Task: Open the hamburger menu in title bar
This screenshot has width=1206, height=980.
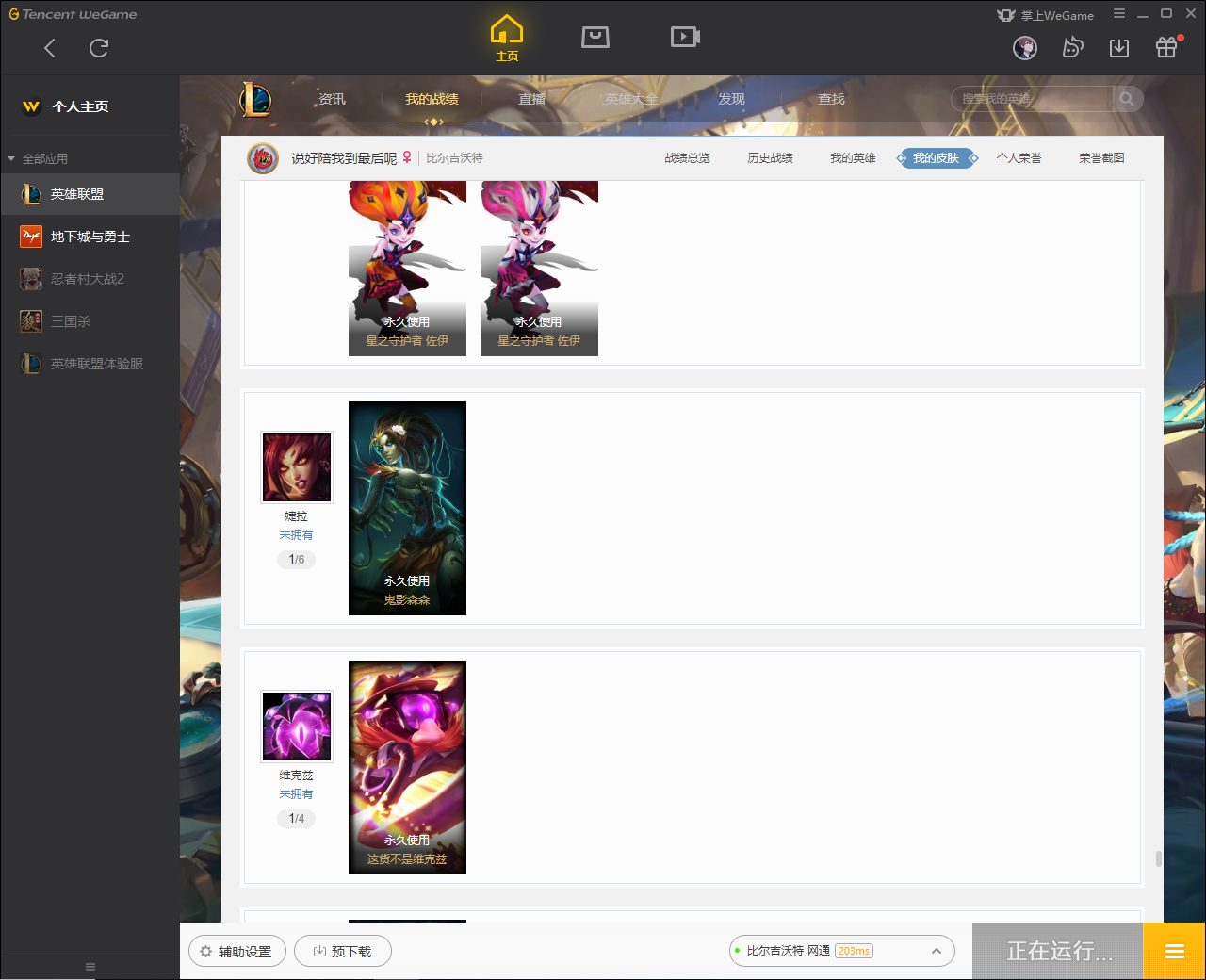Action: click(1119, 14)
